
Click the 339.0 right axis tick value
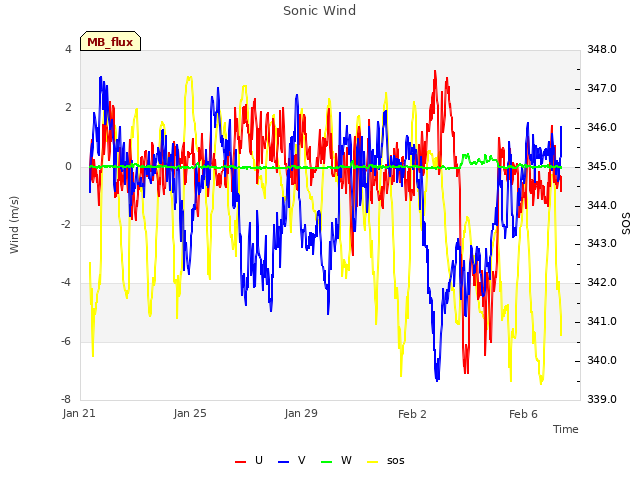(602, 399)
